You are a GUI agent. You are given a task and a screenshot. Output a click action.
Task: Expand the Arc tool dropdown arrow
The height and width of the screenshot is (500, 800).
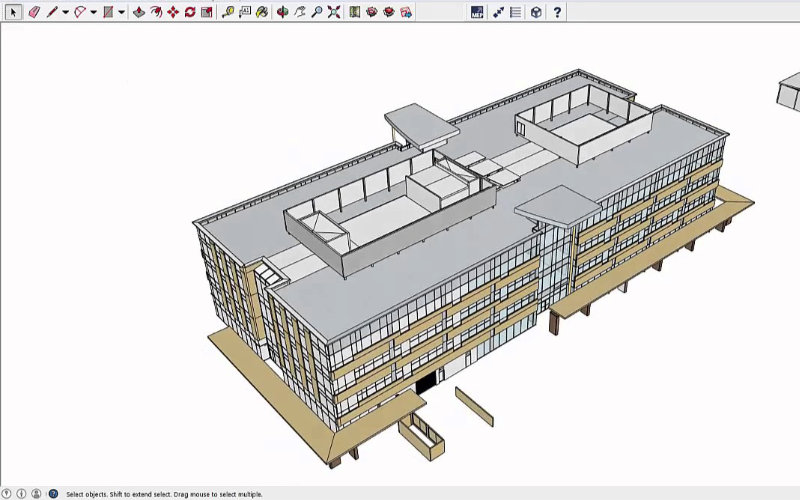(93, 13)
